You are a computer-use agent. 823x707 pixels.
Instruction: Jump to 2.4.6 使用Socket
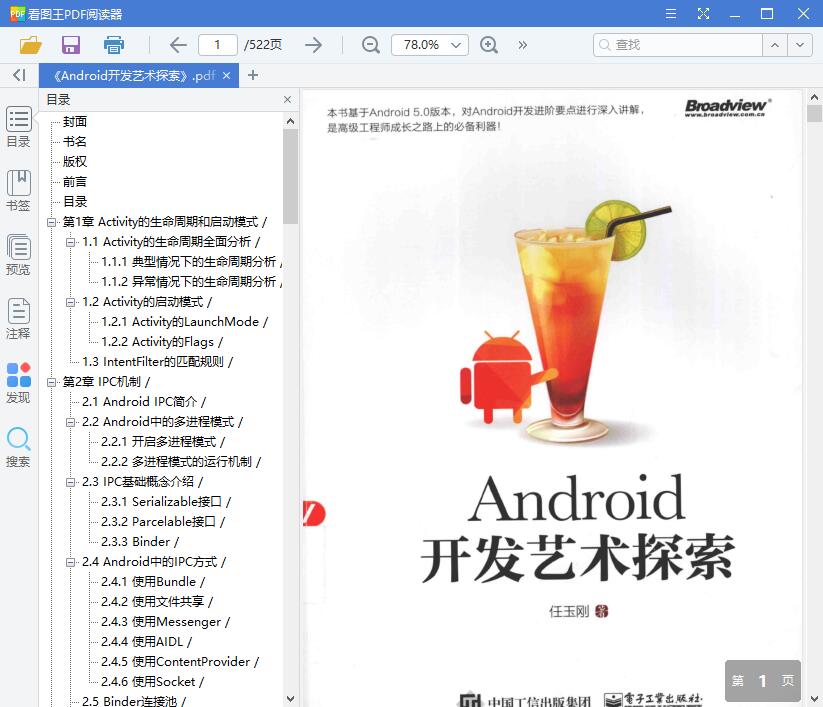pos(152,682)
